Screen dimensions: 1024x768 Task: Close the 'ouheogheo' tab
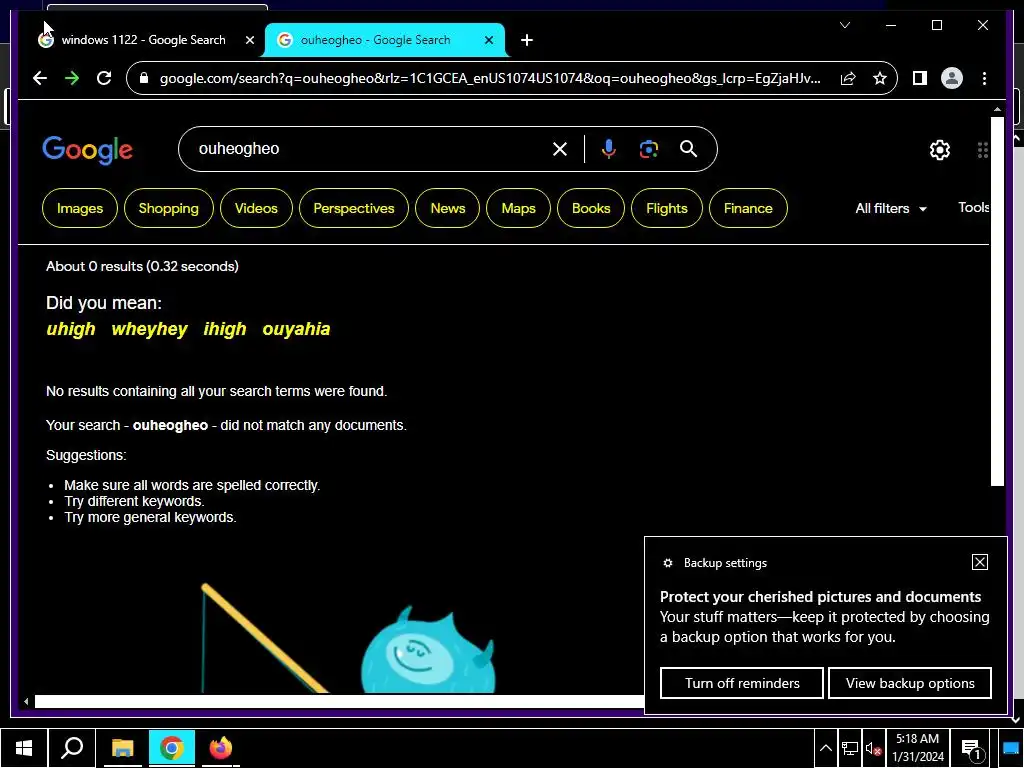pos(488,40)
